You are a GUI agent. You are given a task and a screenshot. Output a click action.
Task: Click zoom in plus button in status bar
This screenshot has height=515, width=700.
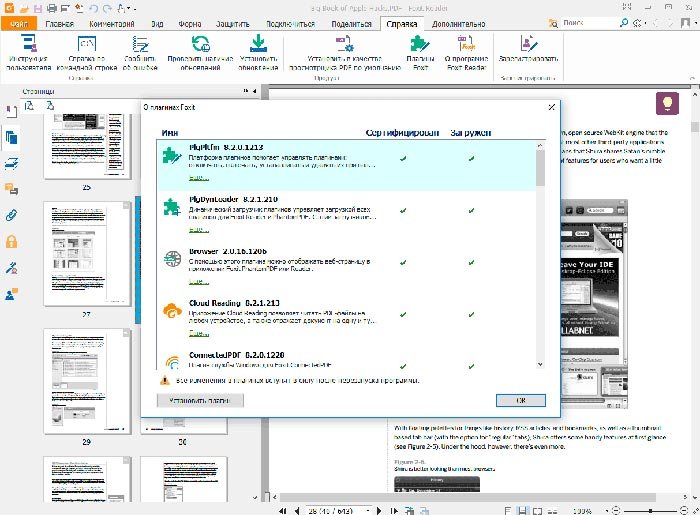(684, 511)
